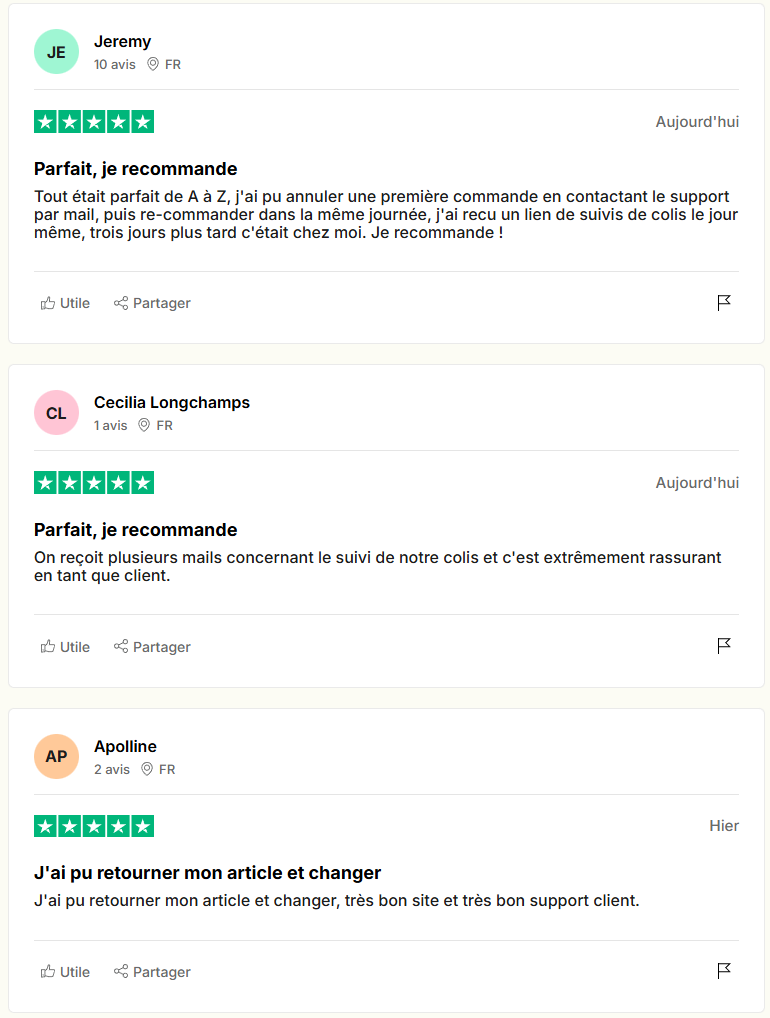Click Apolline's AP avatar circle

click(x=56, y=757)
